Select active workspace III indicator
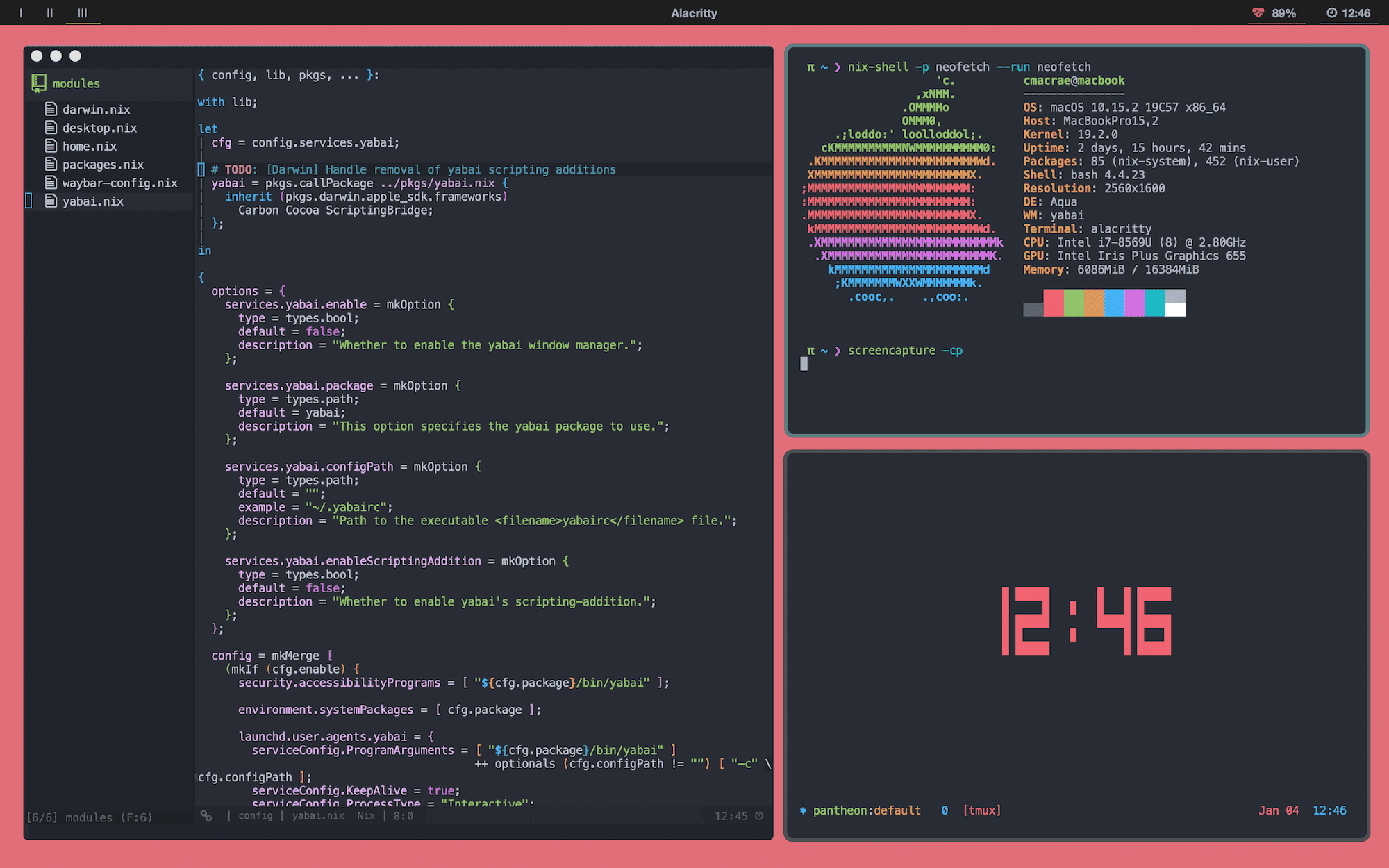Image resolution: width=1389 pixels, height=868 pixels. point(83,13)
